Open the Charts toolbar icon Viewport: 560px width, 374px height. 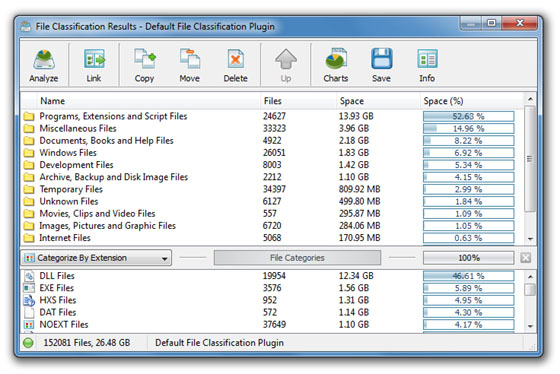[336, 59]
